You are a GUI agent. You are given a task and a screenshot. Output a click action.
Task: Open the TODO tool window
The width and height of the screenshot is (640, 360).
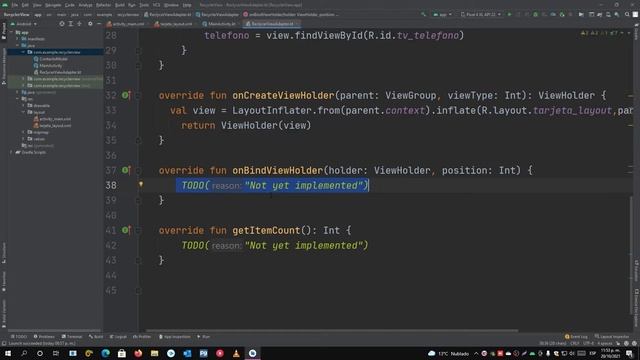coord(19,337)
